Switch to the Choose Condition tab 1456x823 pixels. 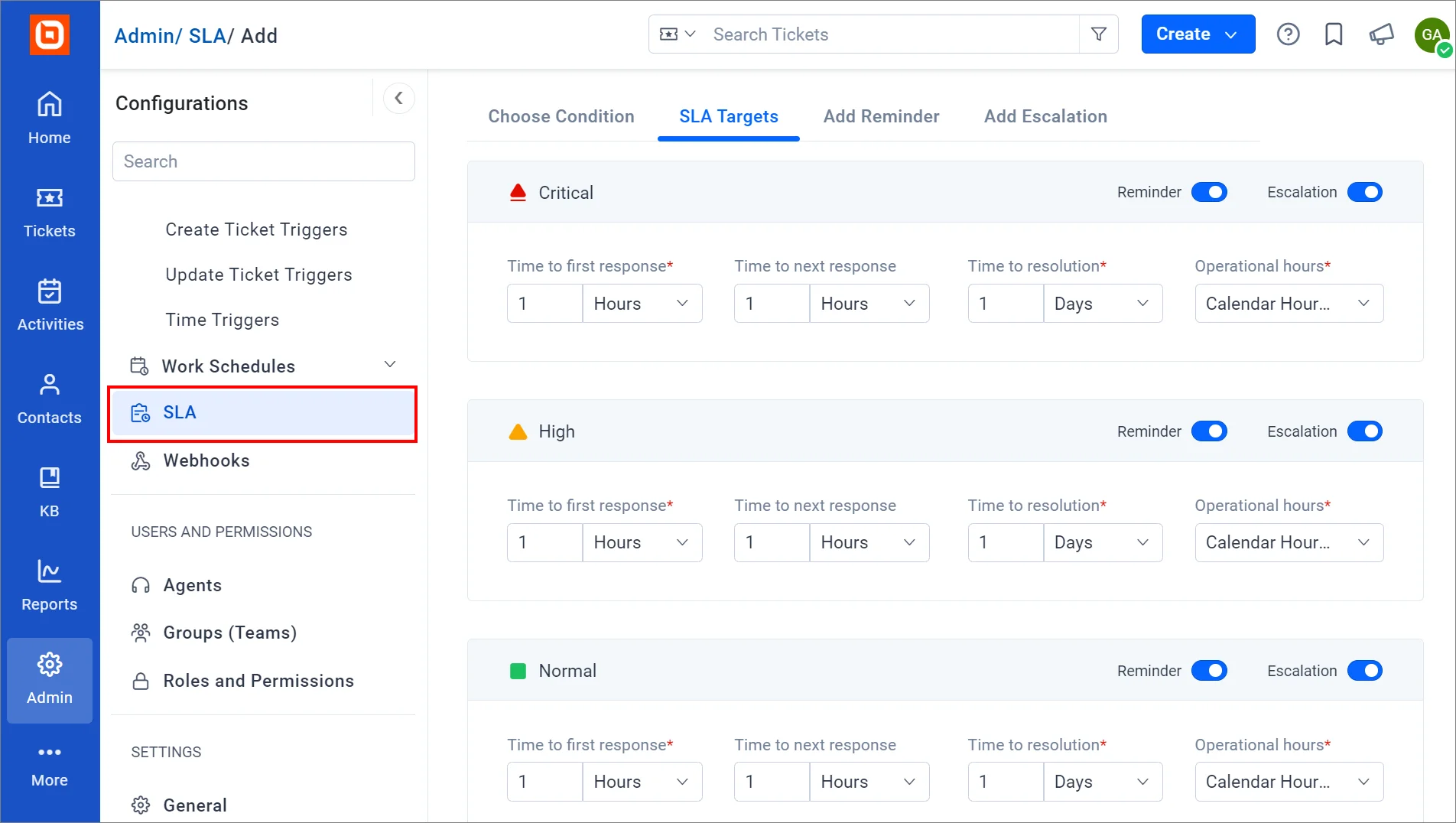561,116
